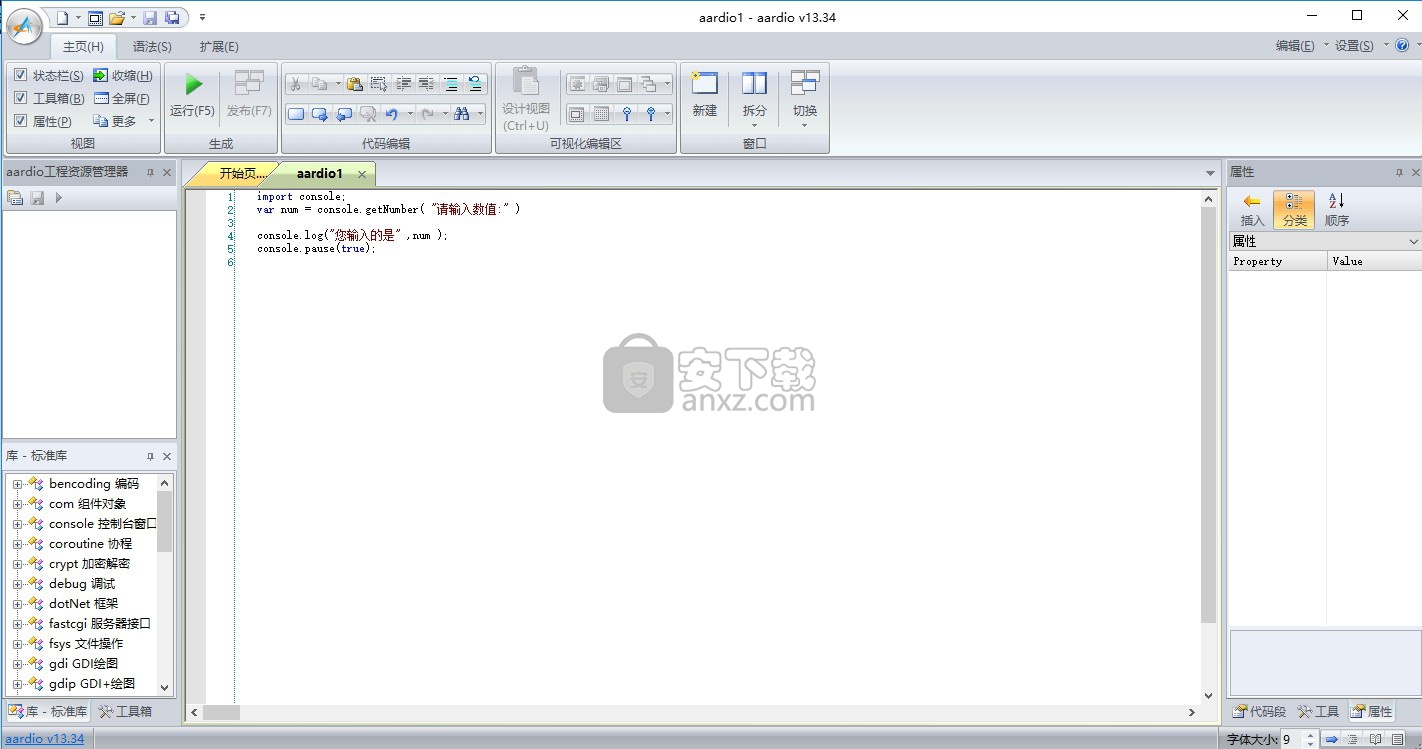Save the file using the floppy icon

coord(150,17)
